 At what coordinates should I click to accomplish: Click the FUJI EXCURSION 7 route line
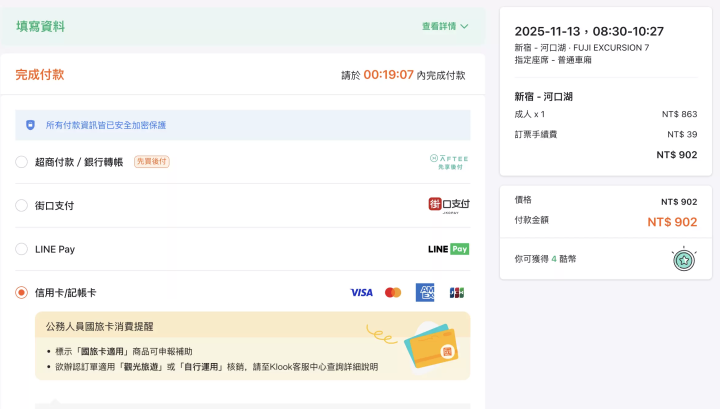tap(582, 48)
